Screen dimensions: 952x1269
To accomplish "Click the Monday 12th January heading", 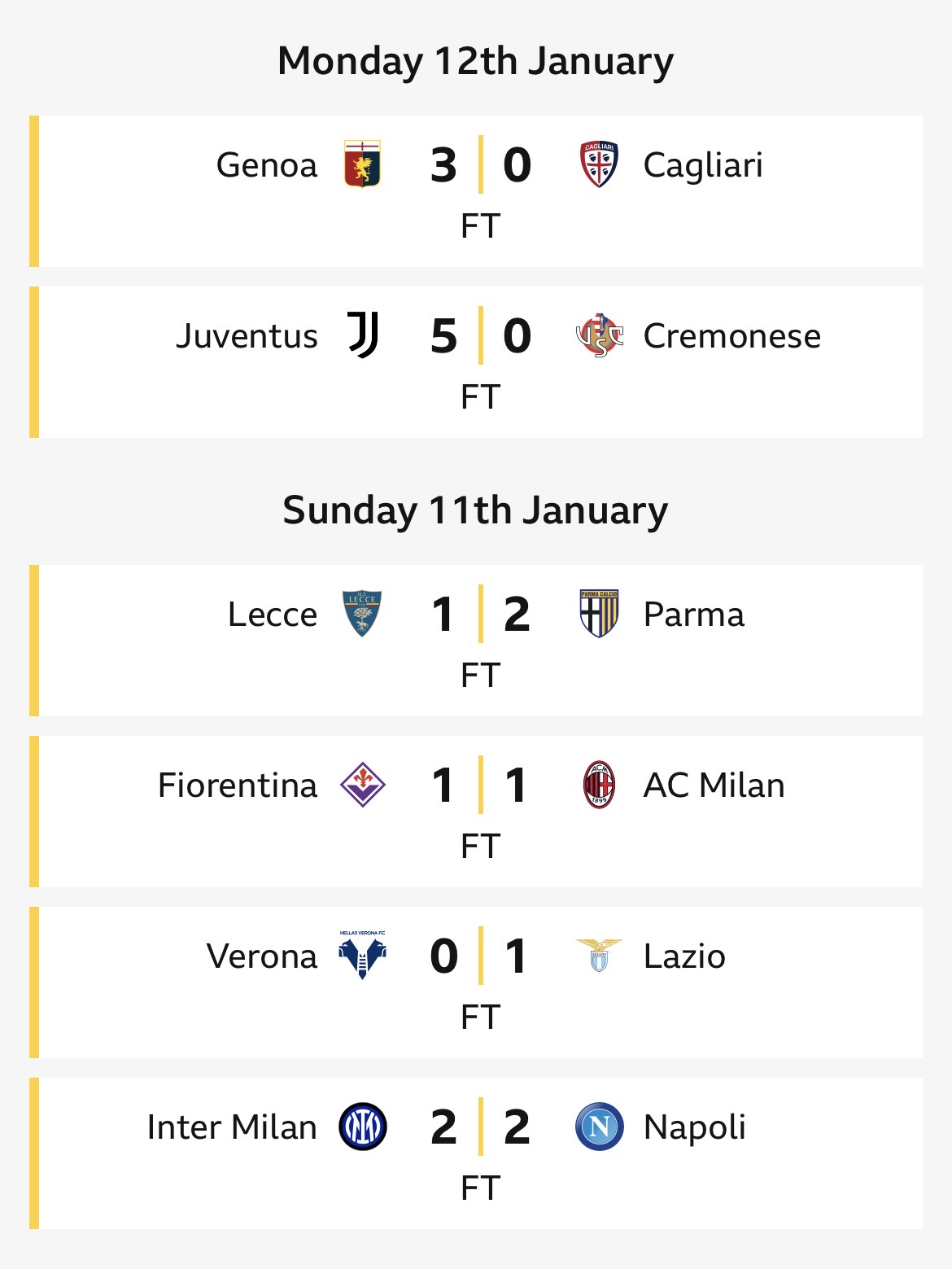I will click(x=476, y=61).
